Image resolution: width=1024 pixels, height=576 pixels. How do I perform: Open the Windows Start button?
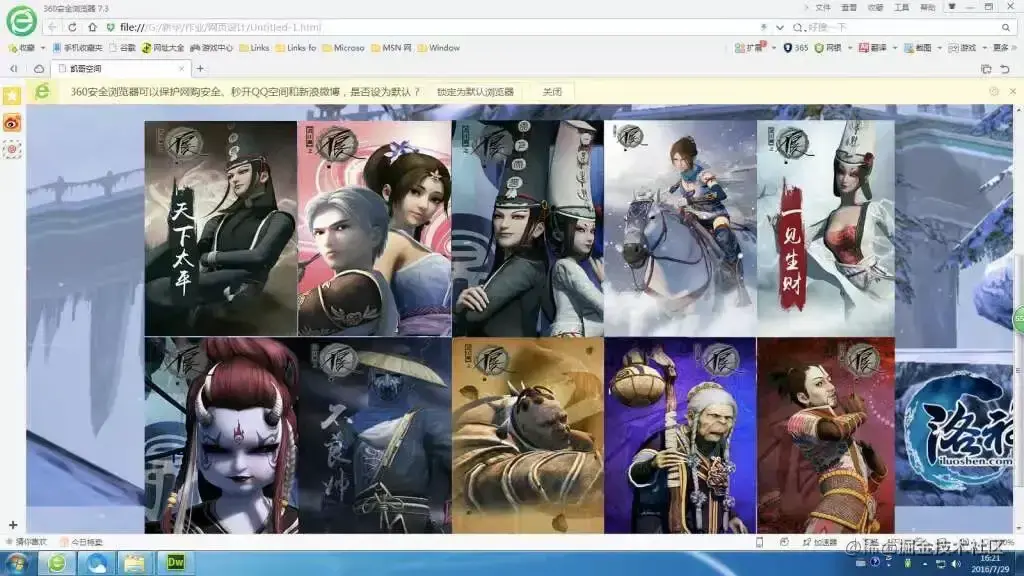16,563
